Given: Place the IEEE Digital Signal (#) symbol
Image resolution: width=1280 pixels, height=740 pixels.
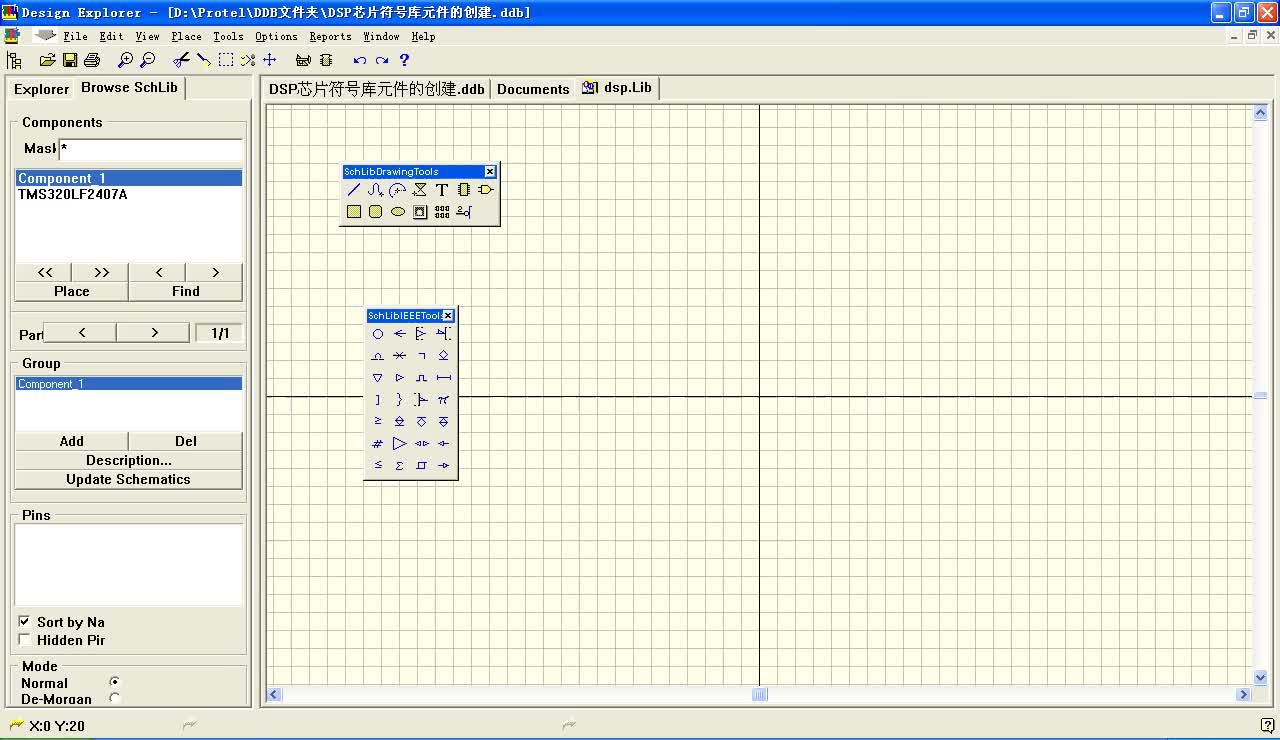Looking at the screenshot, I should pyautogui.click(x=378, y=443).
